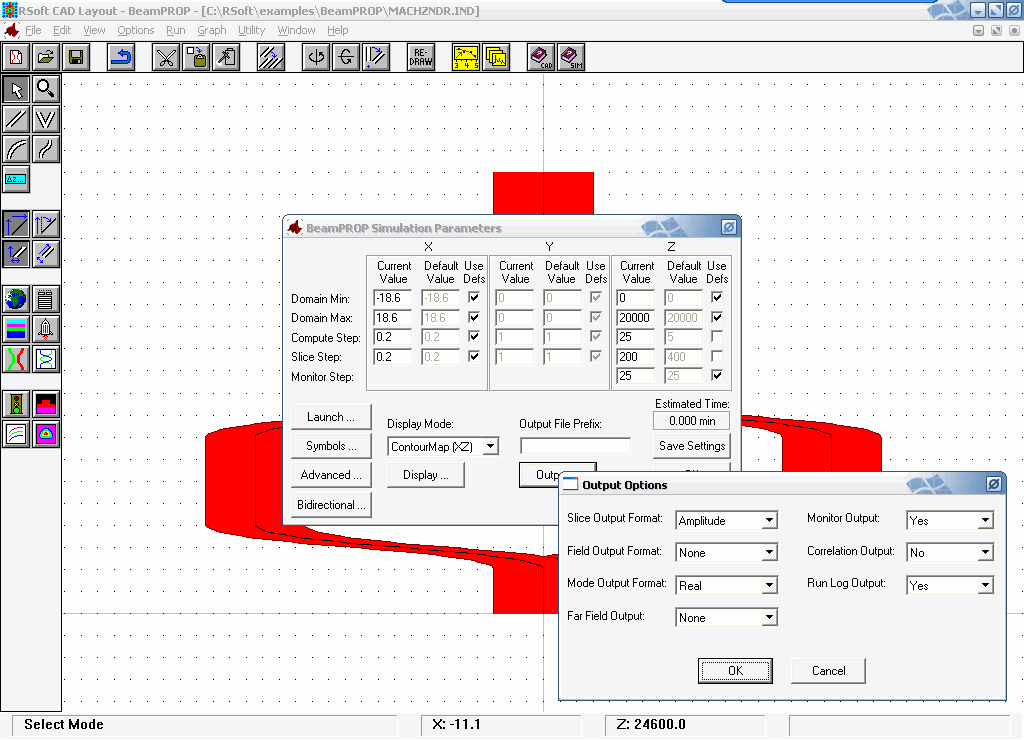Open the Field Output Format dropdown
Screen dimensions: 1024x740
pos(770,553)
